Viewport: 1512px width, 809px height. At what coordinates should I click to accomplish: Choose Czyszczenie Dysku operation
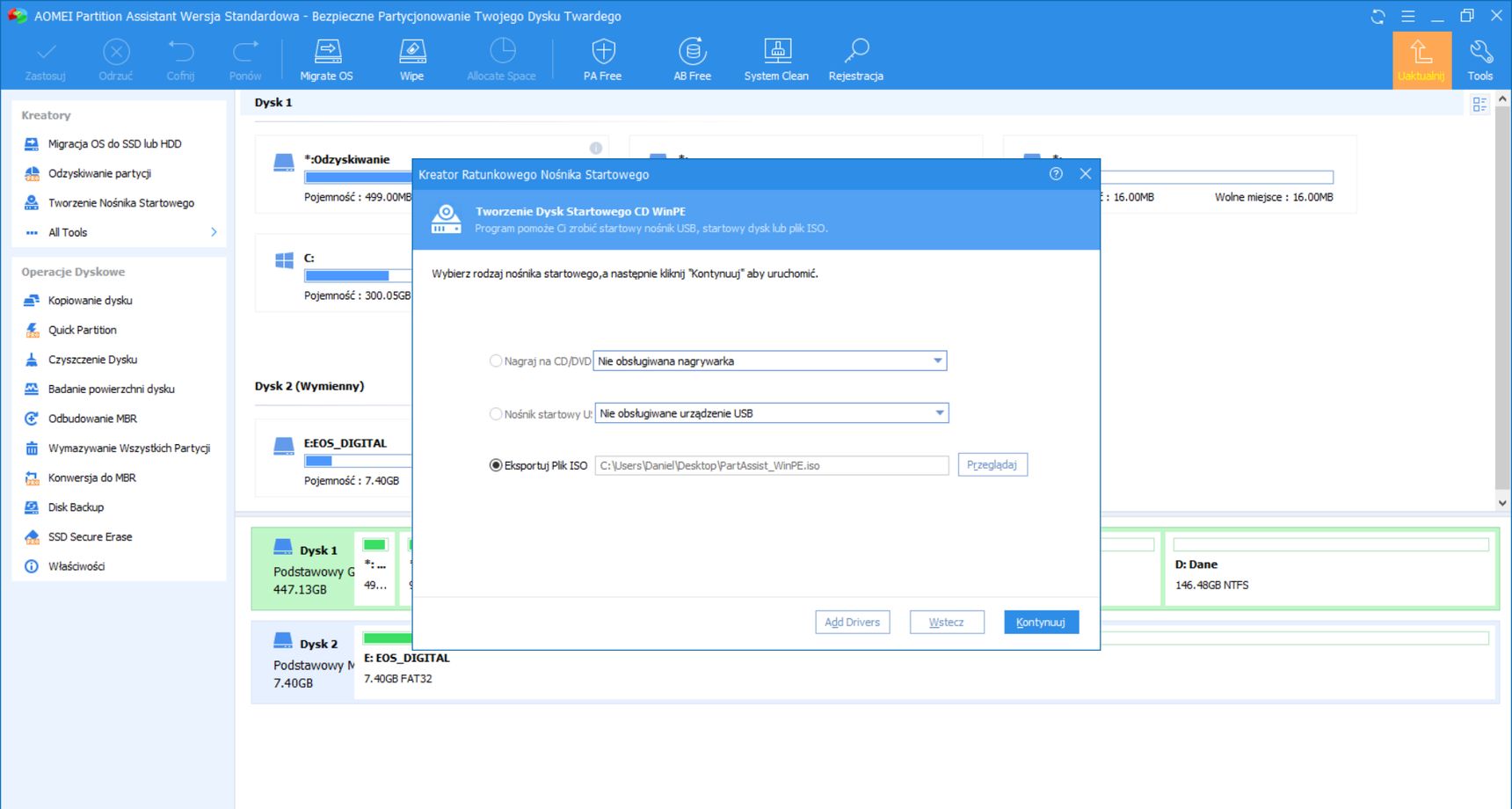(x=92, y=360)
